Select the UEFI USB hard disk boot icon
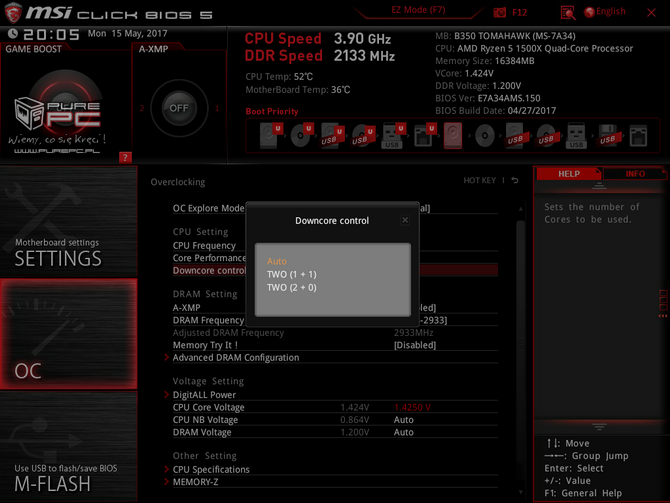The image size is (670, 503). pos(332,135)
